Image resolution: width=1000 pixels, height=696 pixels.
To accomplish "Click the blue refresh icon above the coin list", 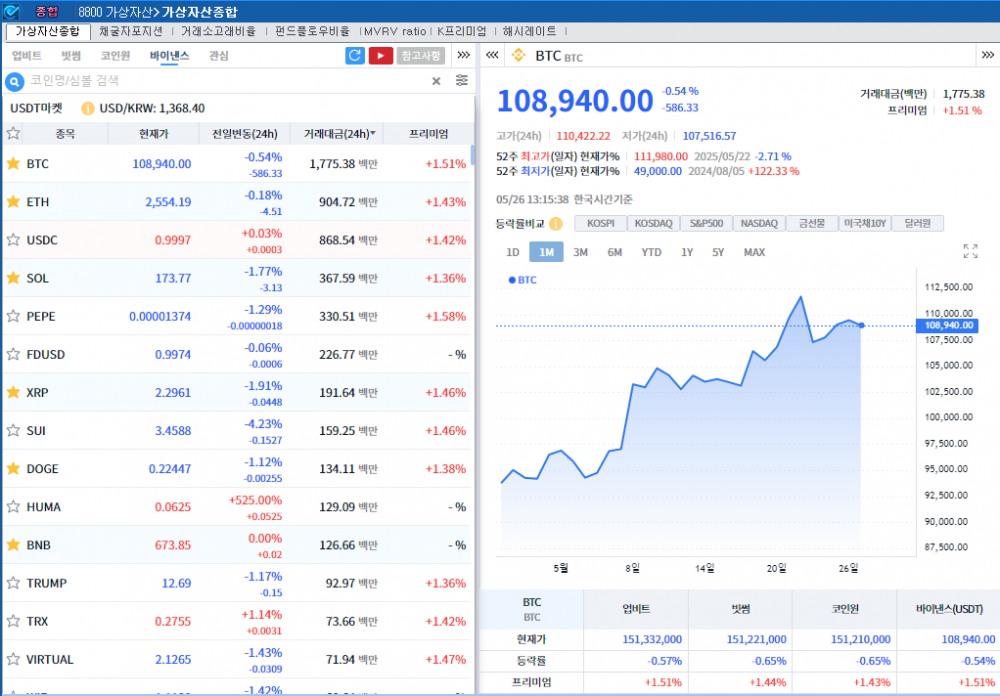I will click(x=356, y=57).
